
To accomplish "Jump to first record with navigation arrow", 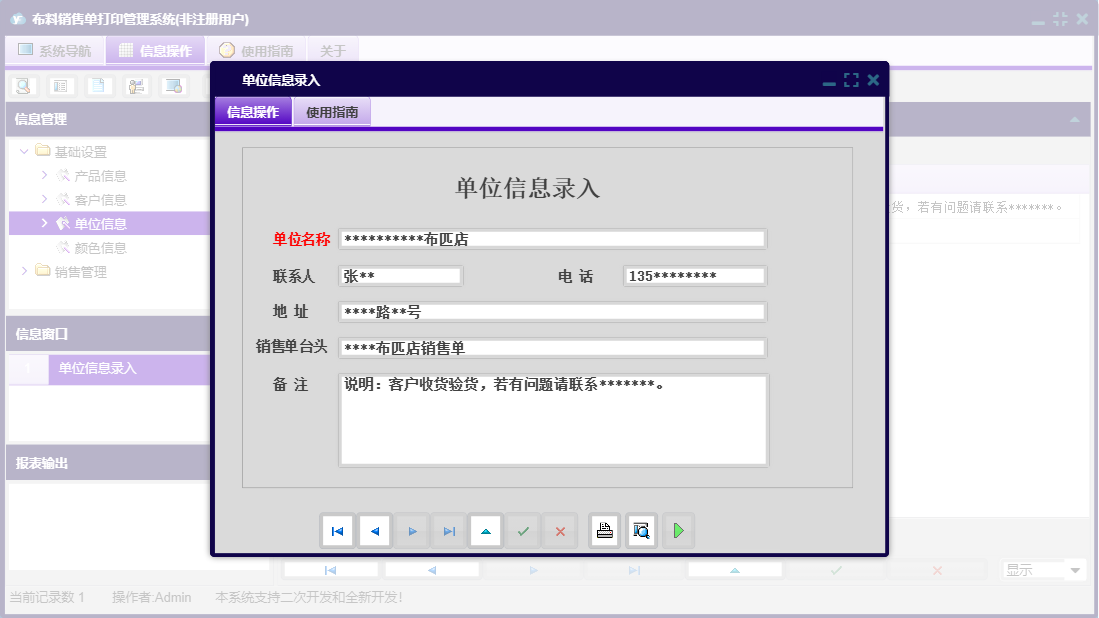I will pyautogui.click(x=337, y=531).
